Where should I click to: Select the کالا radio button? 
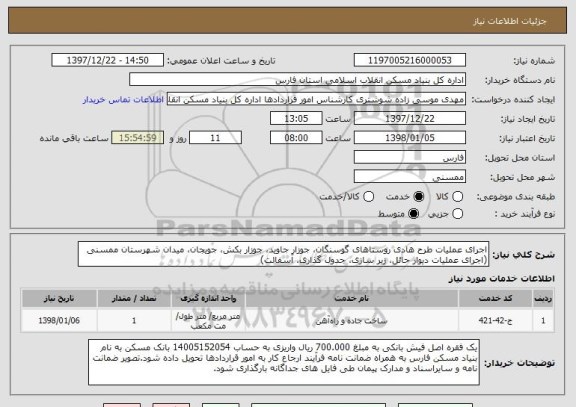457,197
